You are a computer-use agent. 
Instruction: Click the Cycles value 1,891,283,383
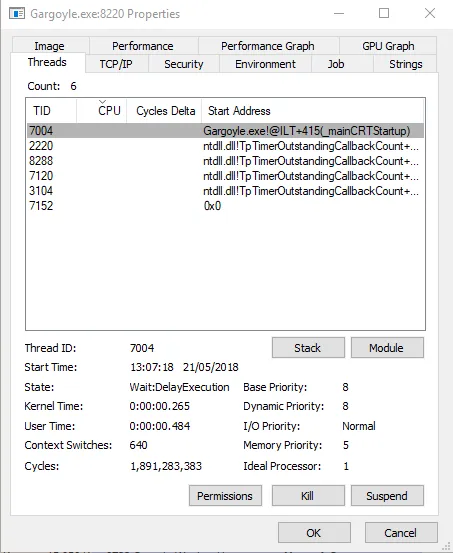click(x=166, y=466)
